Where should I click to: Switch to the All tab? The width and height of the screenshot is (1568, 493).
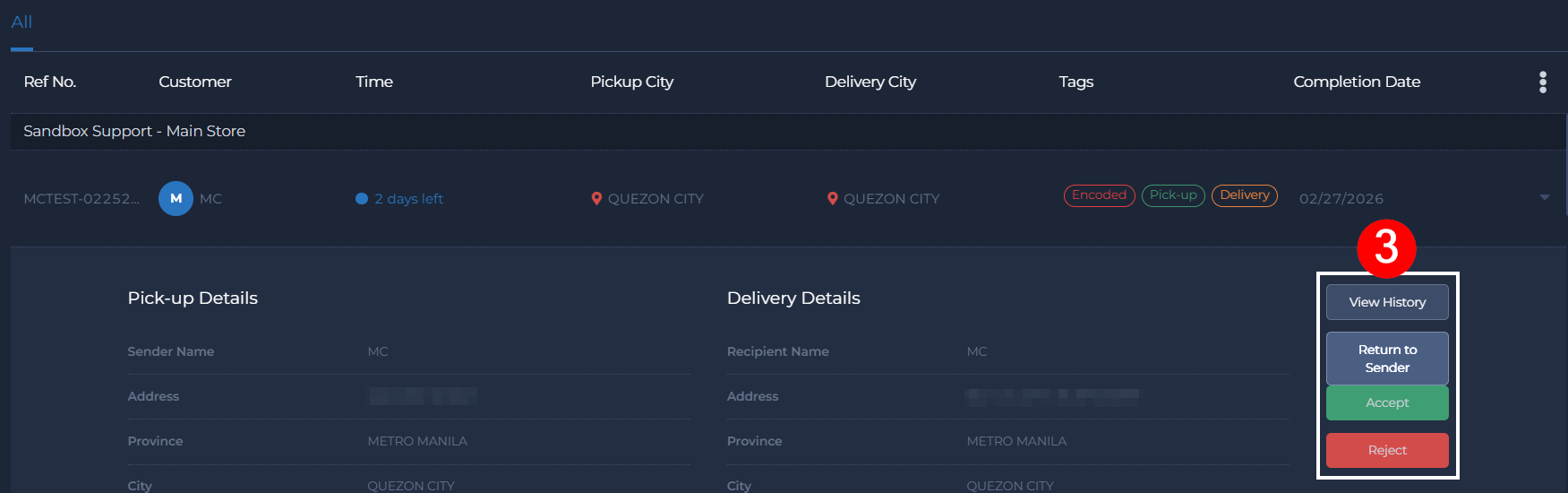point(21,22)
